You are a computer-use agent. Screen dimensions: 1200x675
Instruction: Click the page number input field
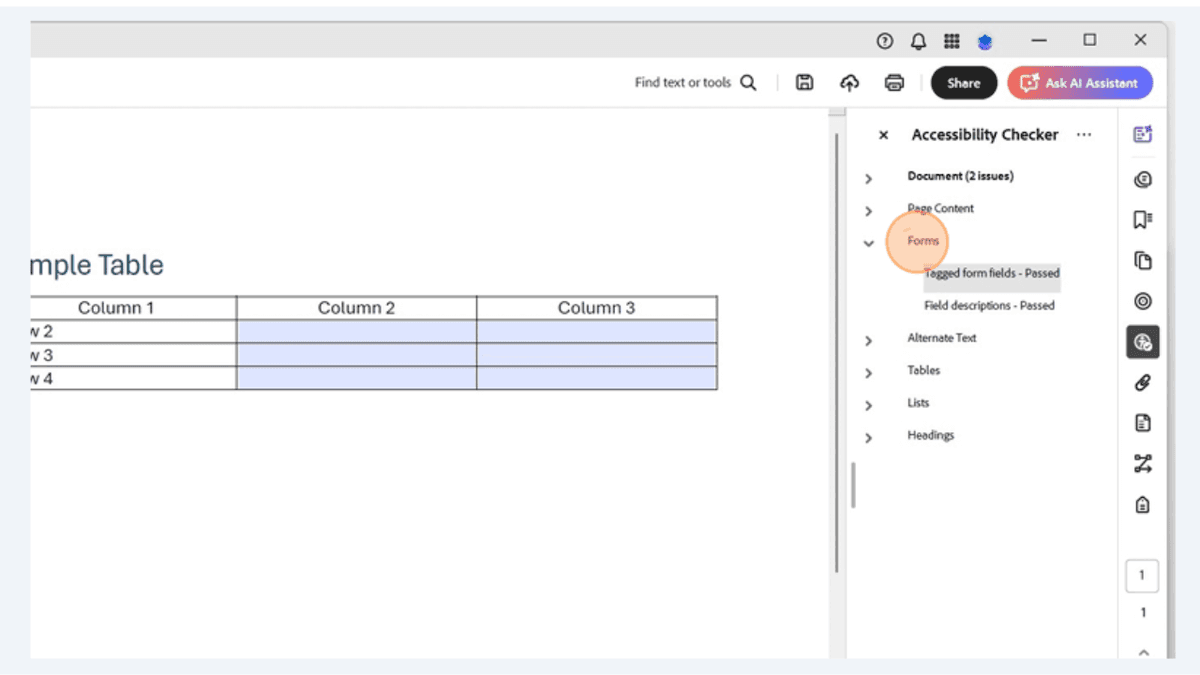(x=1142, y=575)
